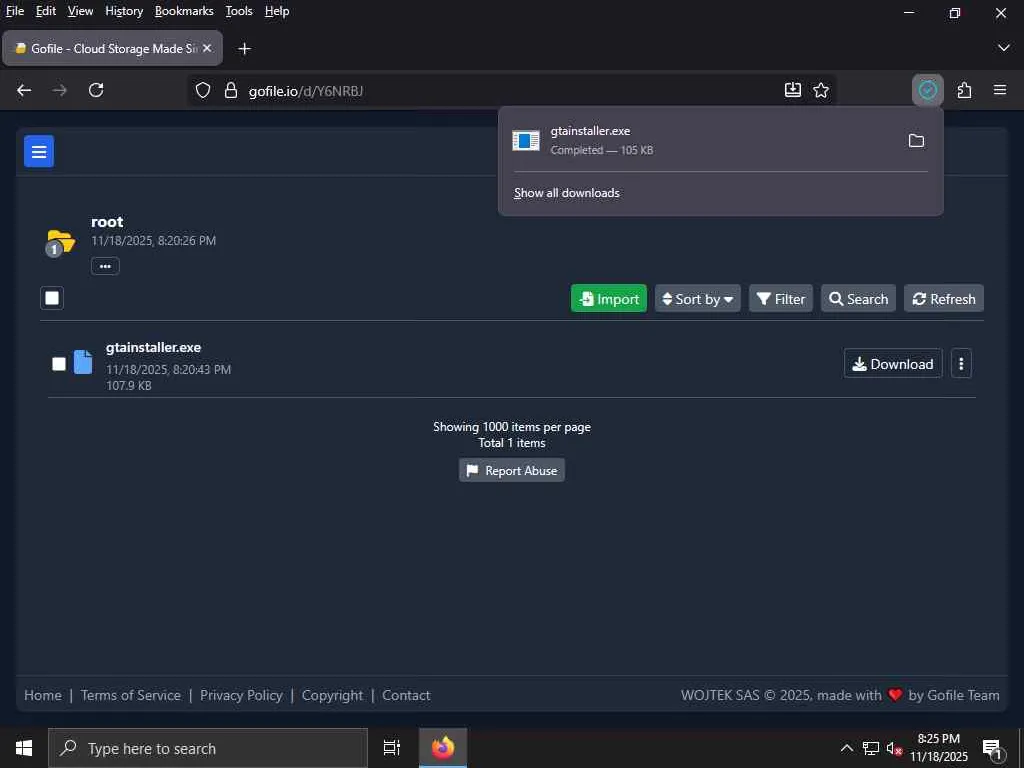
Task: Open the Windows Start menu
Action: pos(24,748)
